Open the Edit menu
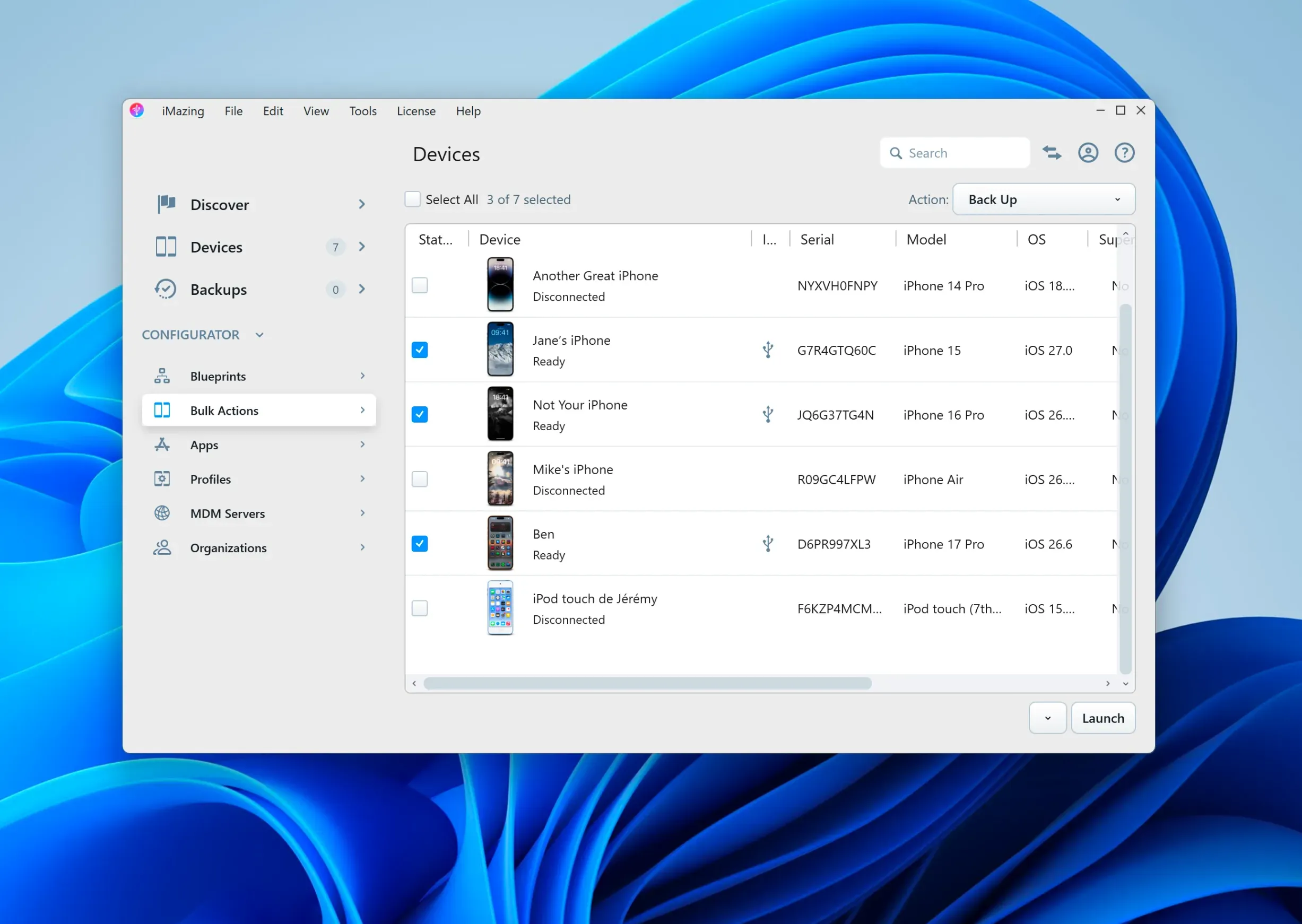 point(273,111)
